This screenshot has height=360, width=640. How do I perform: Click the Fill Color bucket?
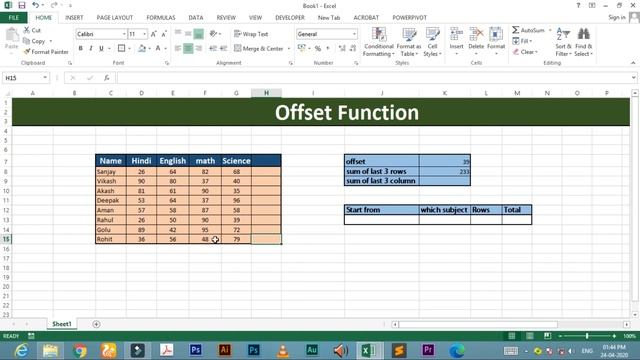click(142, 48)
